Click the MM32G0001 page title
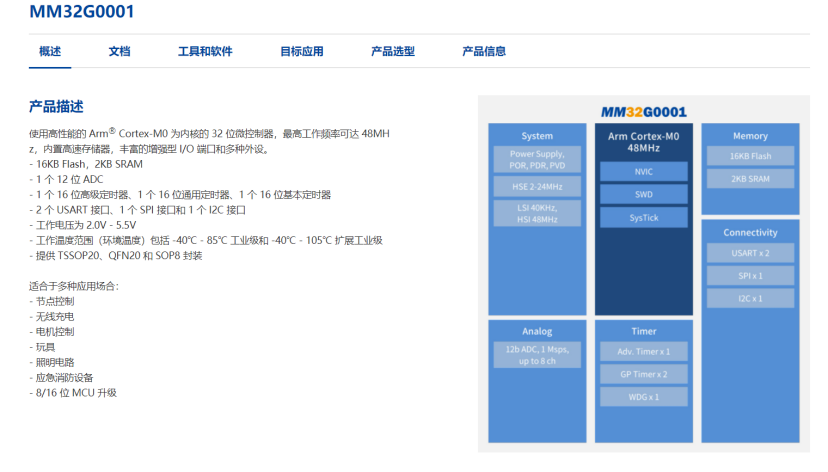This screenshot has width=828, height=472. [82, 13]
